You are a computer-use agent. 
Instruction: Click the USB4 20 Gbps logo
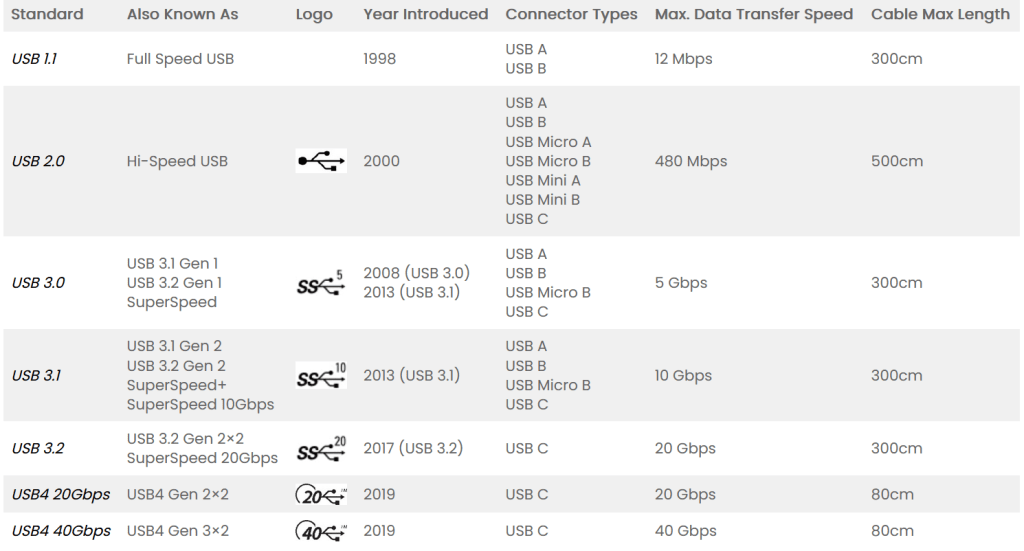321,495
